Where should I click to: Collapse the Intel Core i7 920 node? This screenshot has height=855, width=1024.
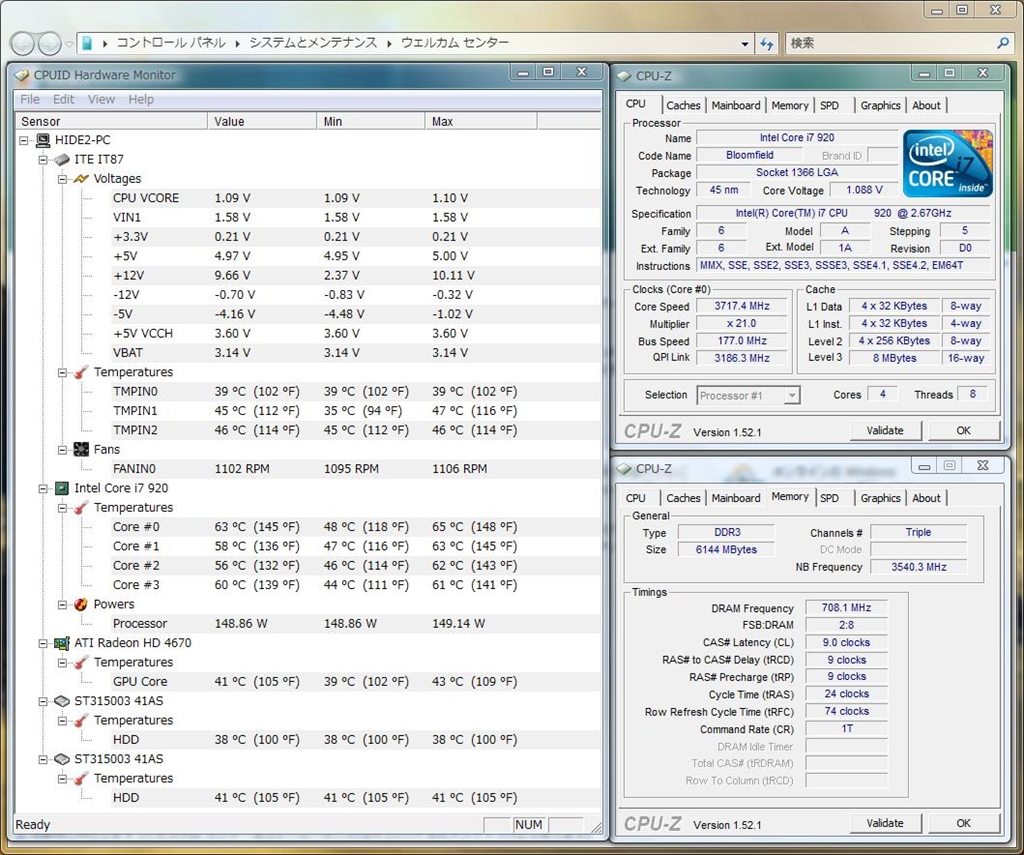[43, 488]
